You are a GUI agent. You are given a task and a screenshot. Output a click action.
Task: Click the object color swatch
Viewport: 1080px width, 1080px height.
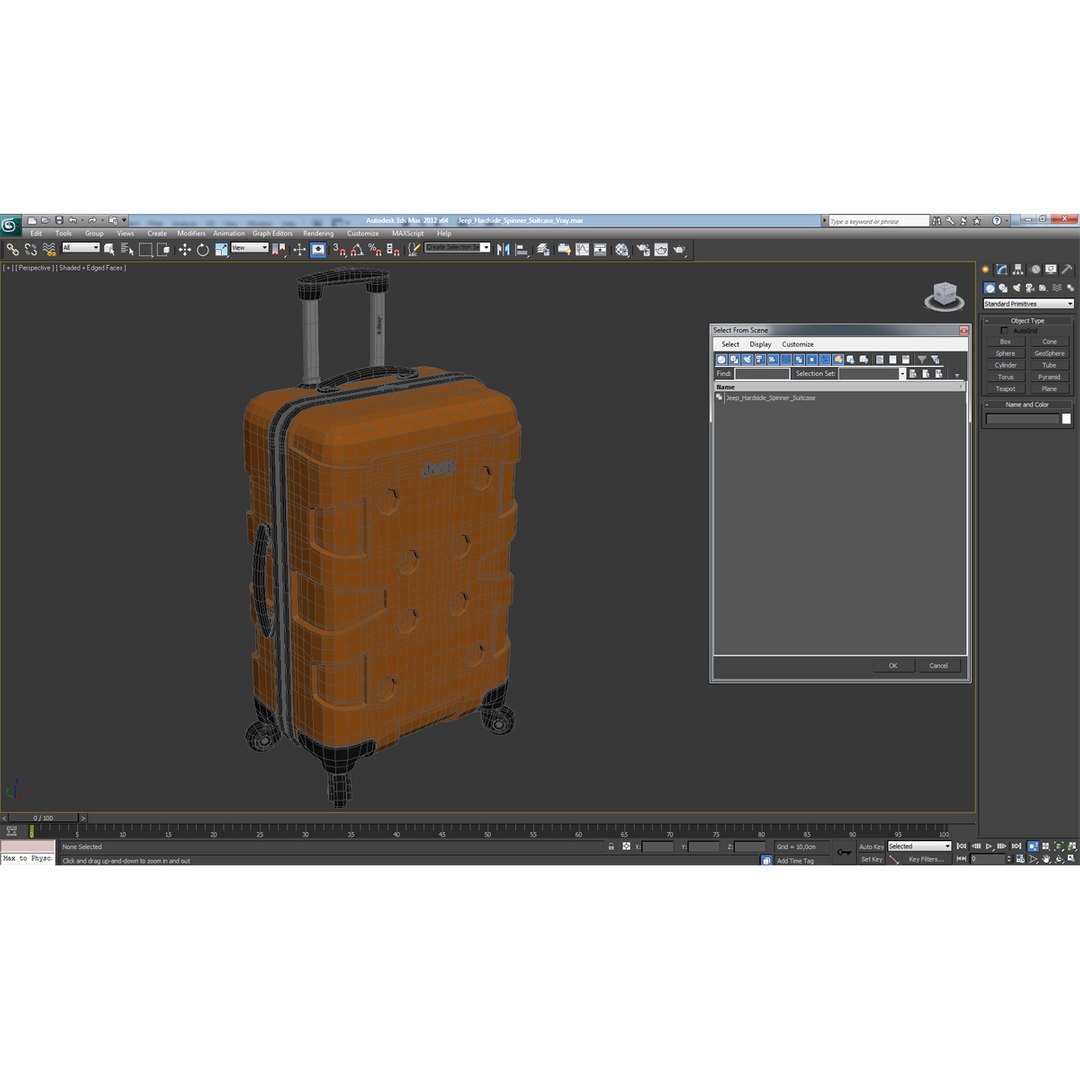[x=1066, y=419]
